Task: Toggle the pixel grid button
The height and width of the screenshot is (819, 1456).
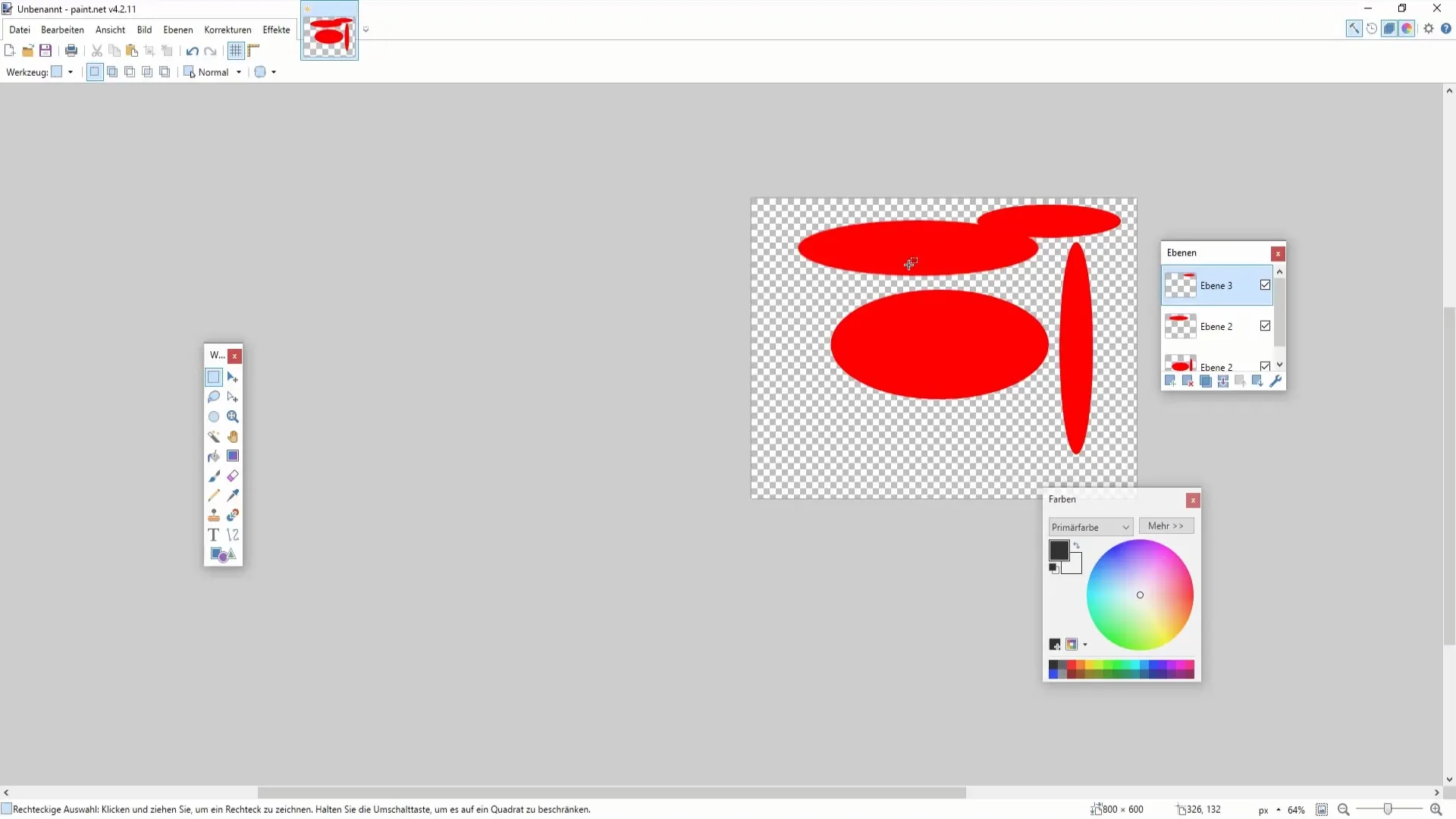Action: point(236,51)
